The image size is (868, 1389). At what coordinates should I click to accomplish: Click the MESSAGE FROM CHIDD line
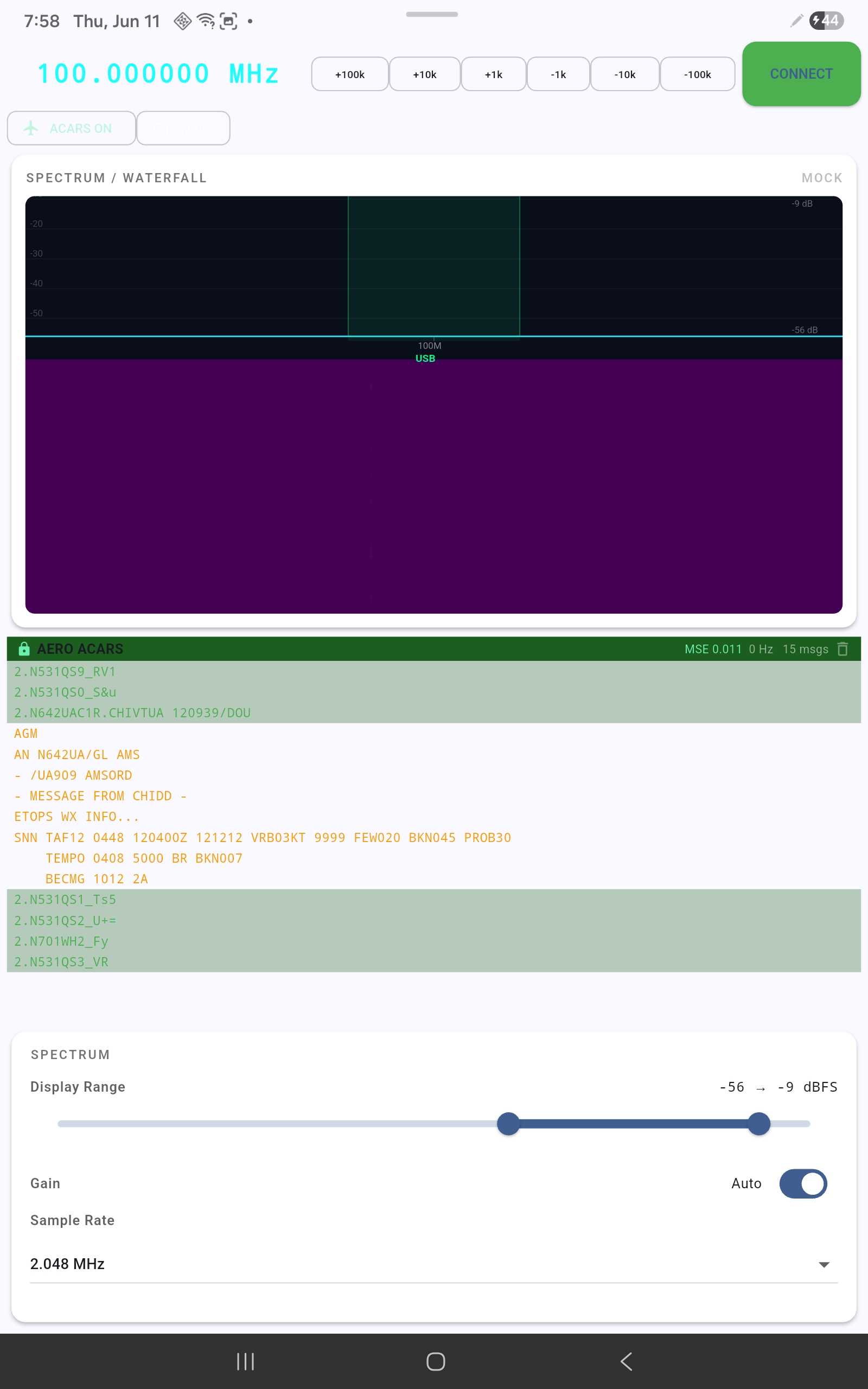click(100, 795)
